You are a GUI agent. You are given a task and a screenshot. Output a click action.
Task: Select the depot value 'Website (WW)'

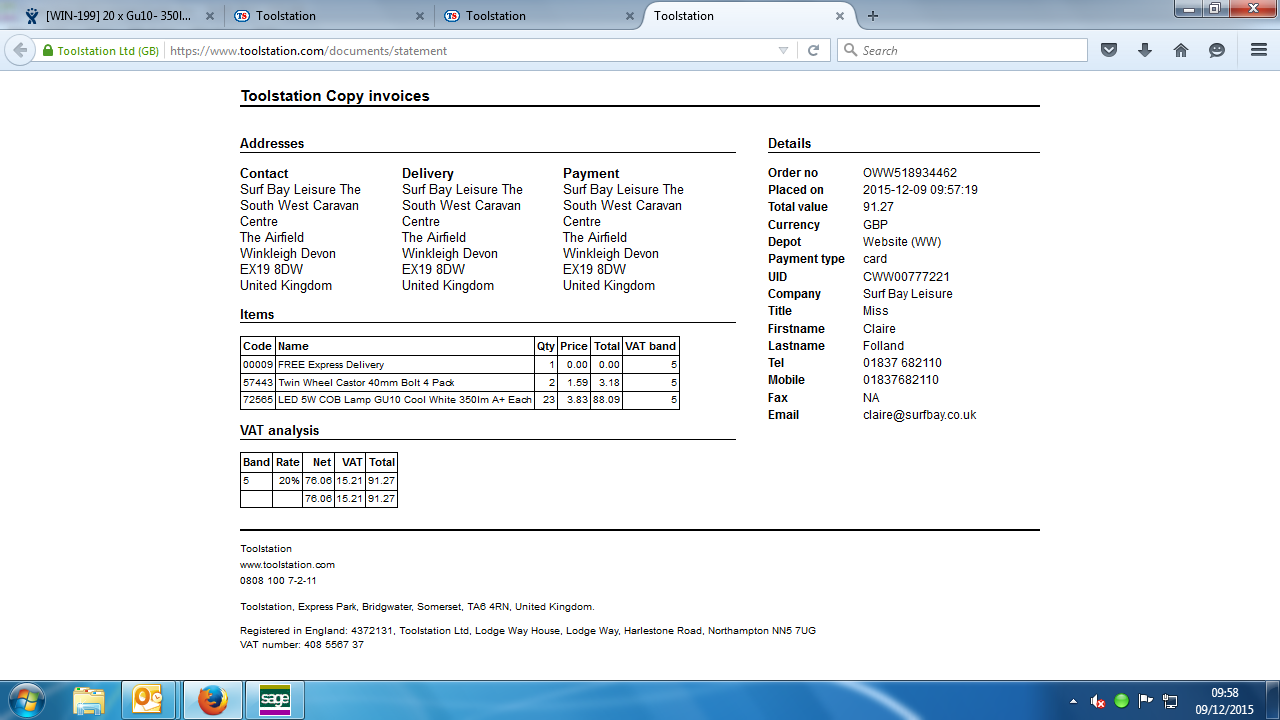902,242
